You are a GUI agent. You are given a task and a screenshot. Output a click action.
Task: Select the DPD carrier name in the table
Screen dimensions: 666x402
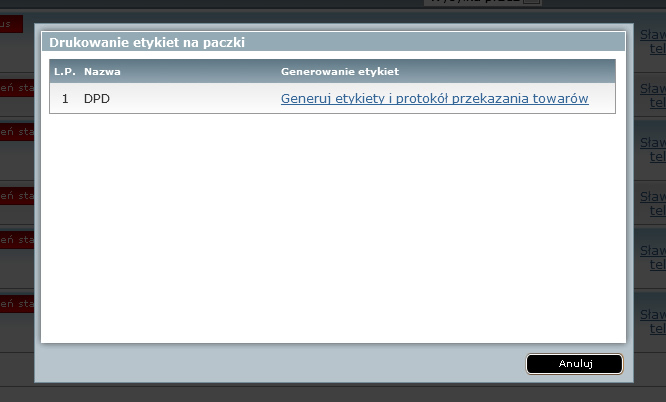click(97, 99)
